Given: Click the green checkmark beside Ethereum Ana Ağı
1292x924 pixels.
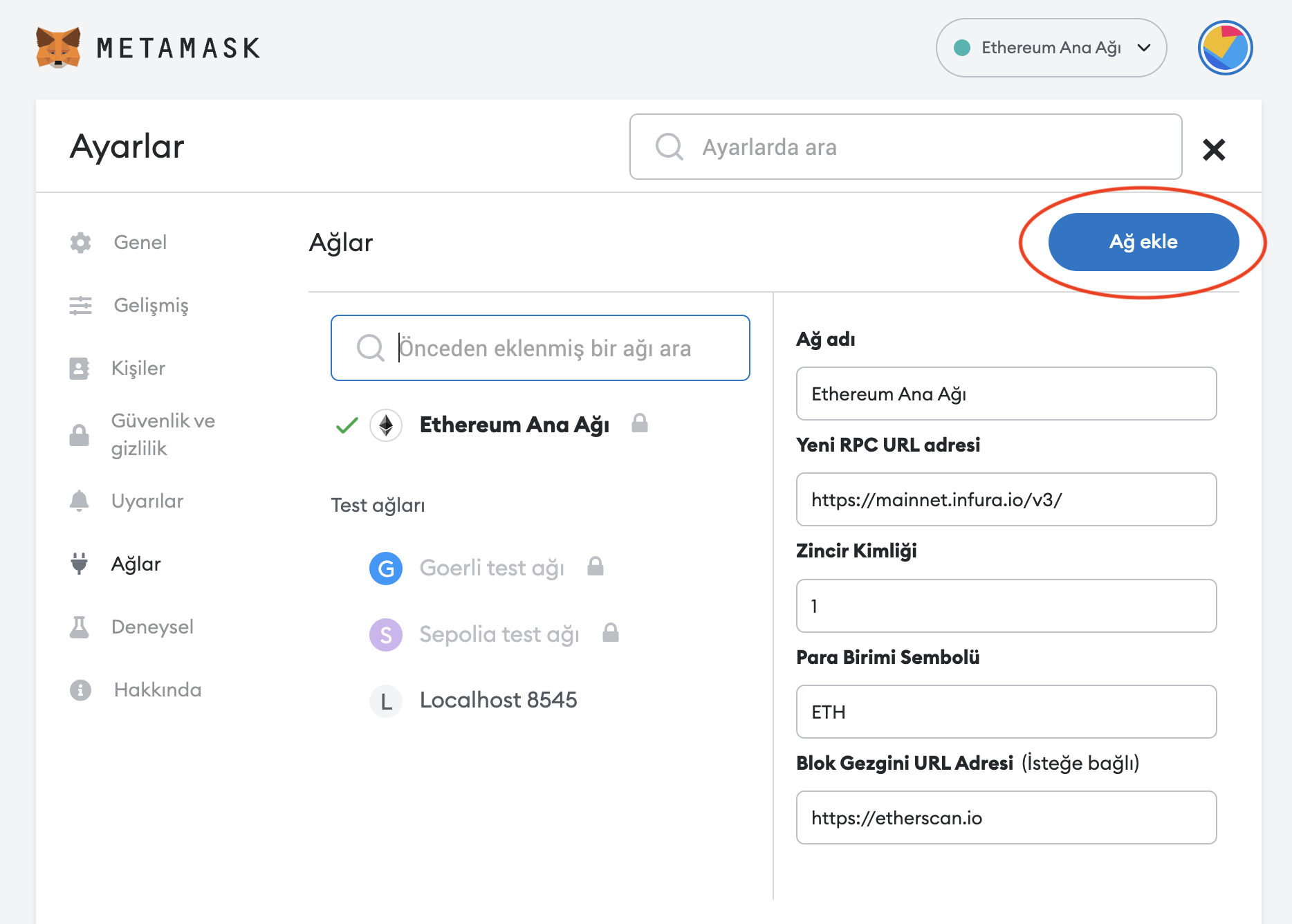Looking at the screenshot, I should pos(347,425).
